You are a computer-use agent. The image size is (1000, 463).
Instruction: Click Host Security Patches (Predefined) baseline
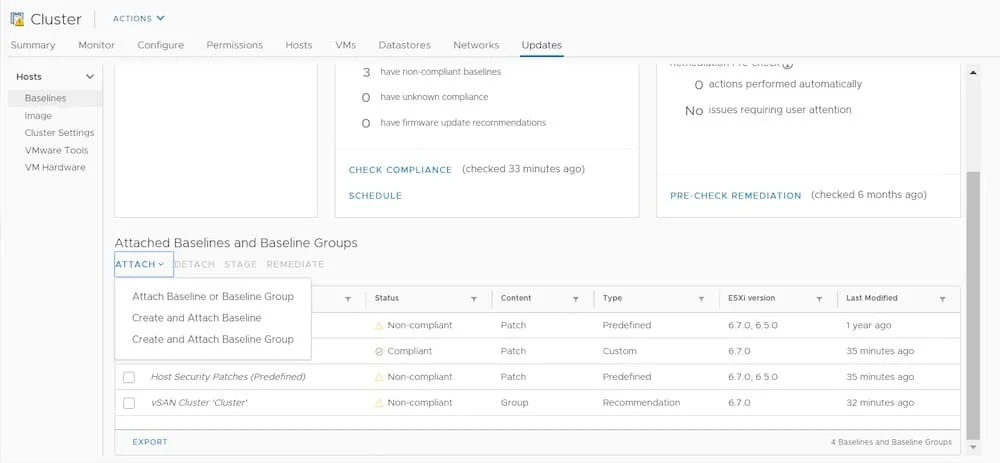point(228,377)
